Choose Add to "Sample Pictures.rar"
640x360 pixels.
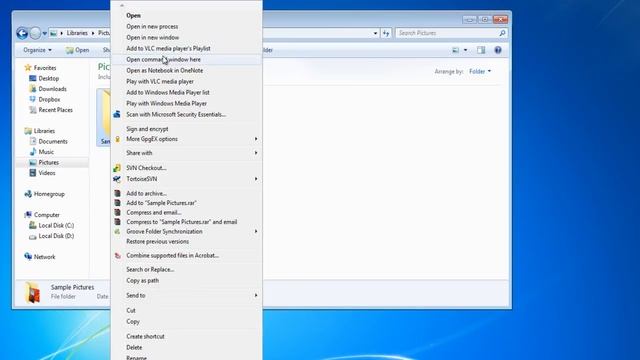click(x=187, y=203)
